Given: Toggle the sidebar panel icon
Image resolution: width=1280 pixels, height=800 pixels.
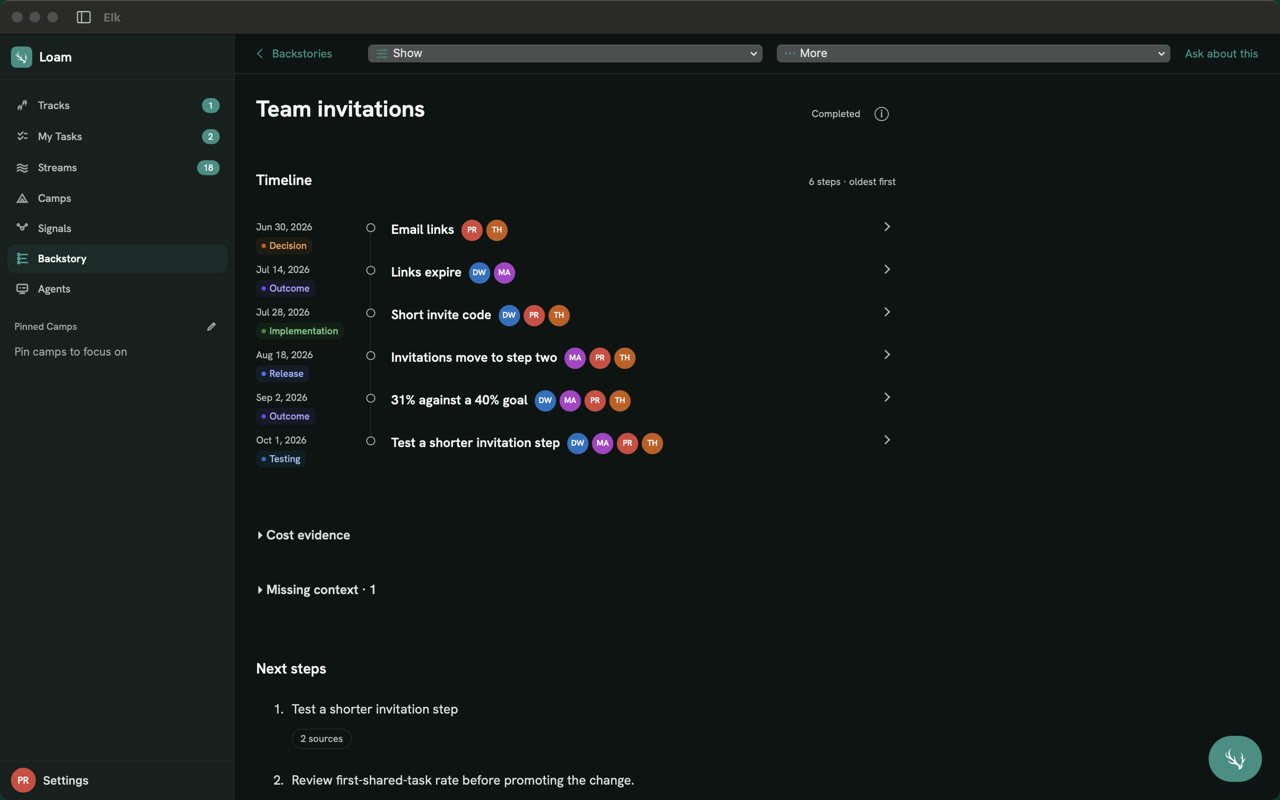Looking at the screenshot, I should [84, 17].
